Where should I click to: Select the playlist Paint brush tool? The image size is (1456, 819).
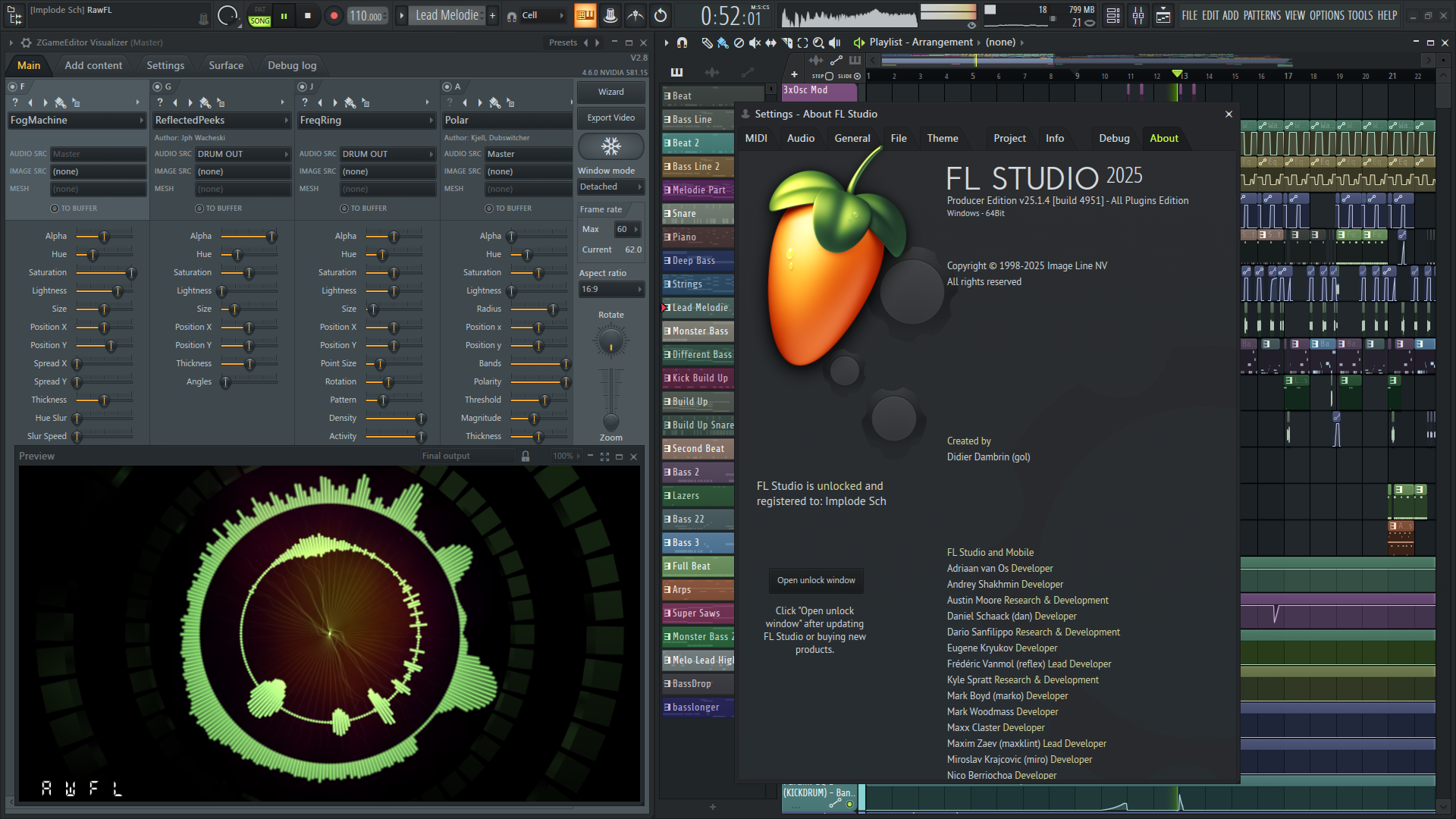pyautogui.click(x=723, y=42)
